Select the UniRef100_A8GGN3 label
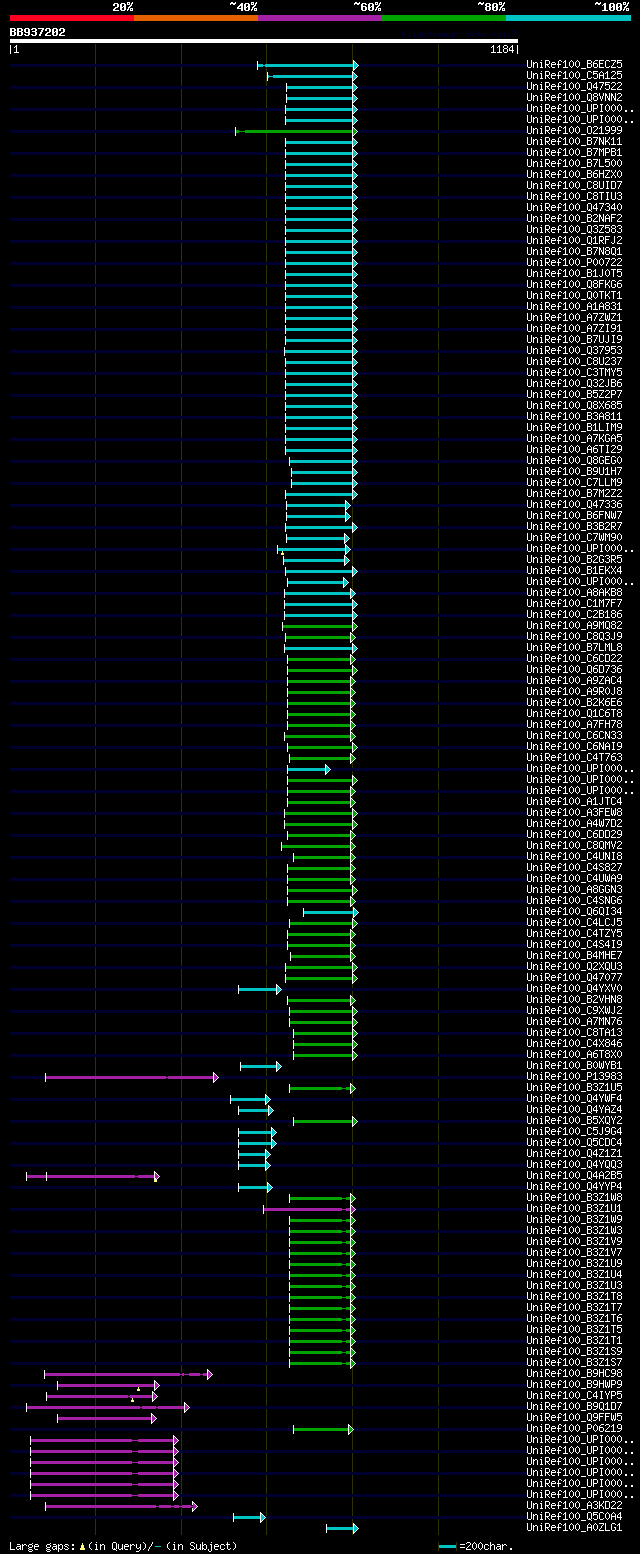The image size is (640, 1554). 573,889
